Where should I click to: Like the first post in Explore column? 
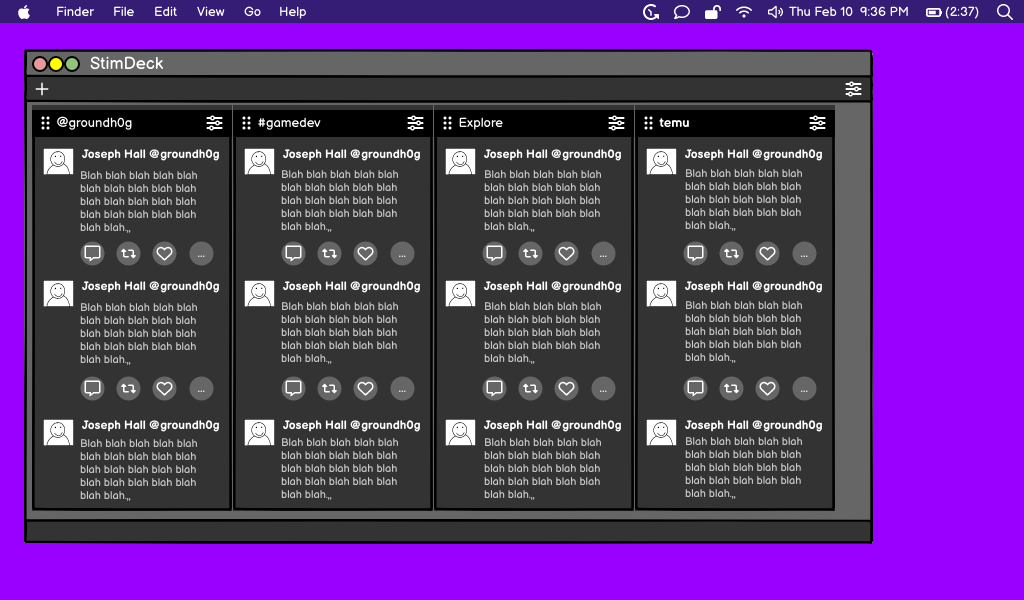(x=567, y=254)
